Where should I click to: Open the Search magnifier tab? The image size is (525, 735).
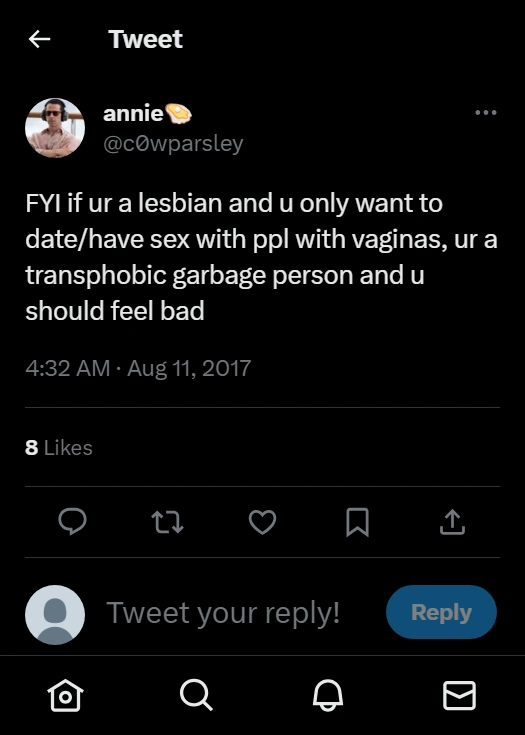coord(196,695)
